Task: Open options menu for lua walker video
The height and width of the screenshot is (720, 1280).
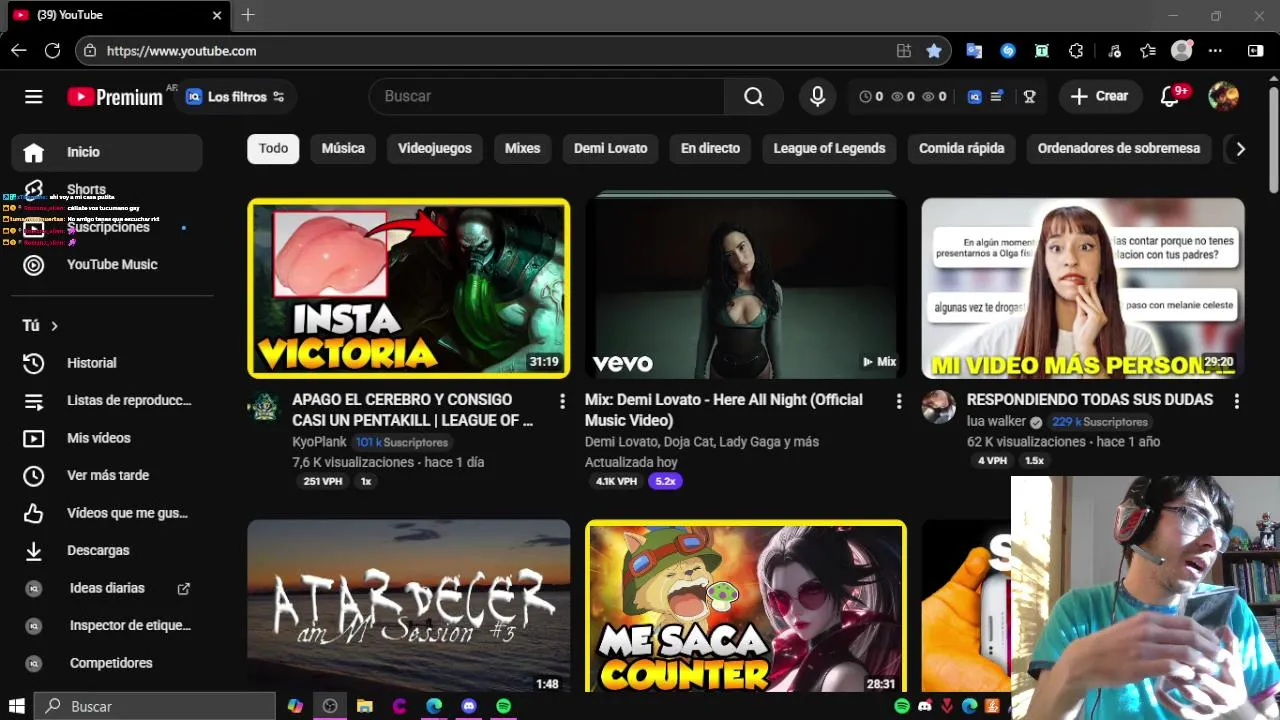Action: click(1236, 401)
